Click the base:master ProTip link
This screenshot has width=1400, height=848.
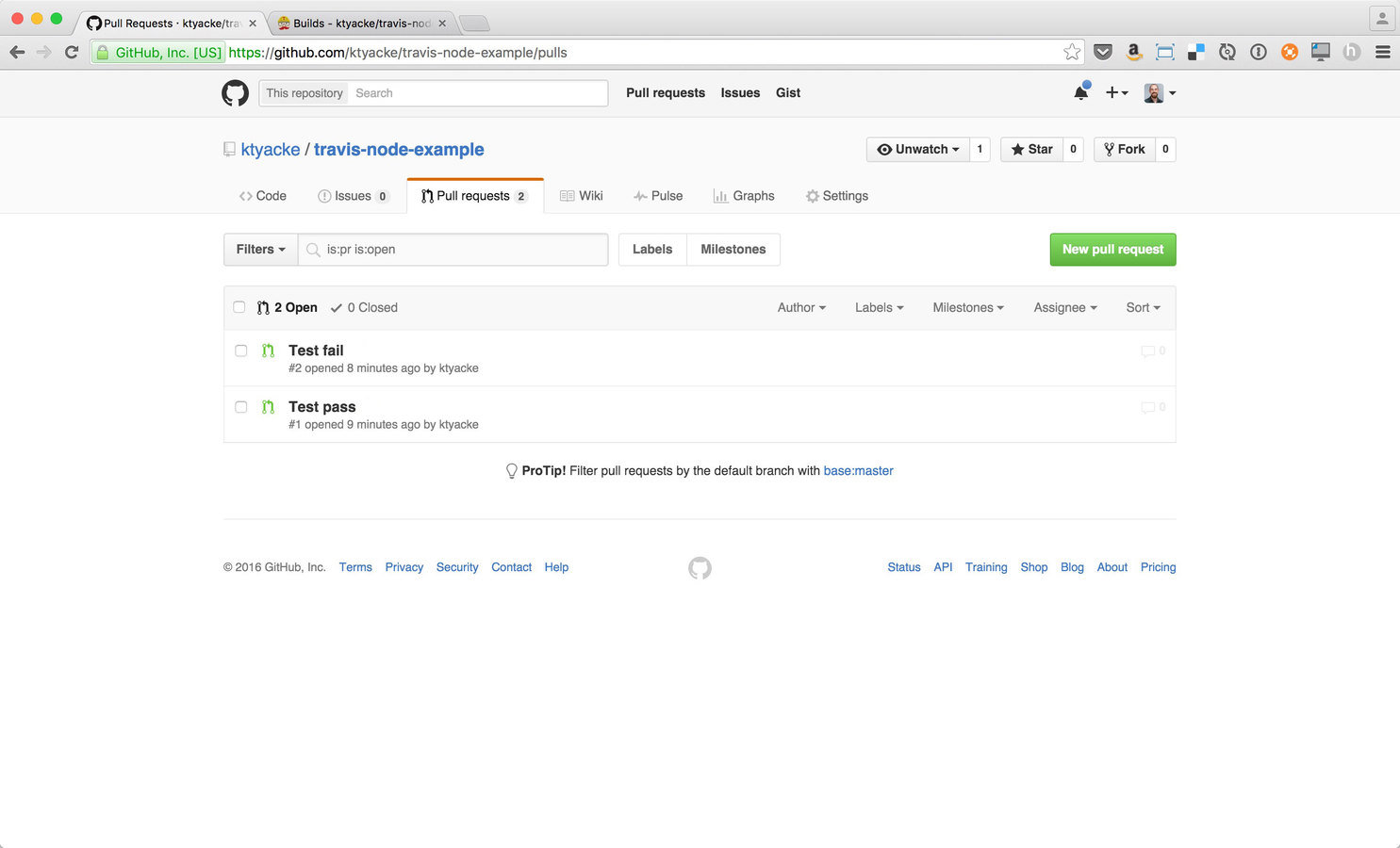(x=858, y=471)
